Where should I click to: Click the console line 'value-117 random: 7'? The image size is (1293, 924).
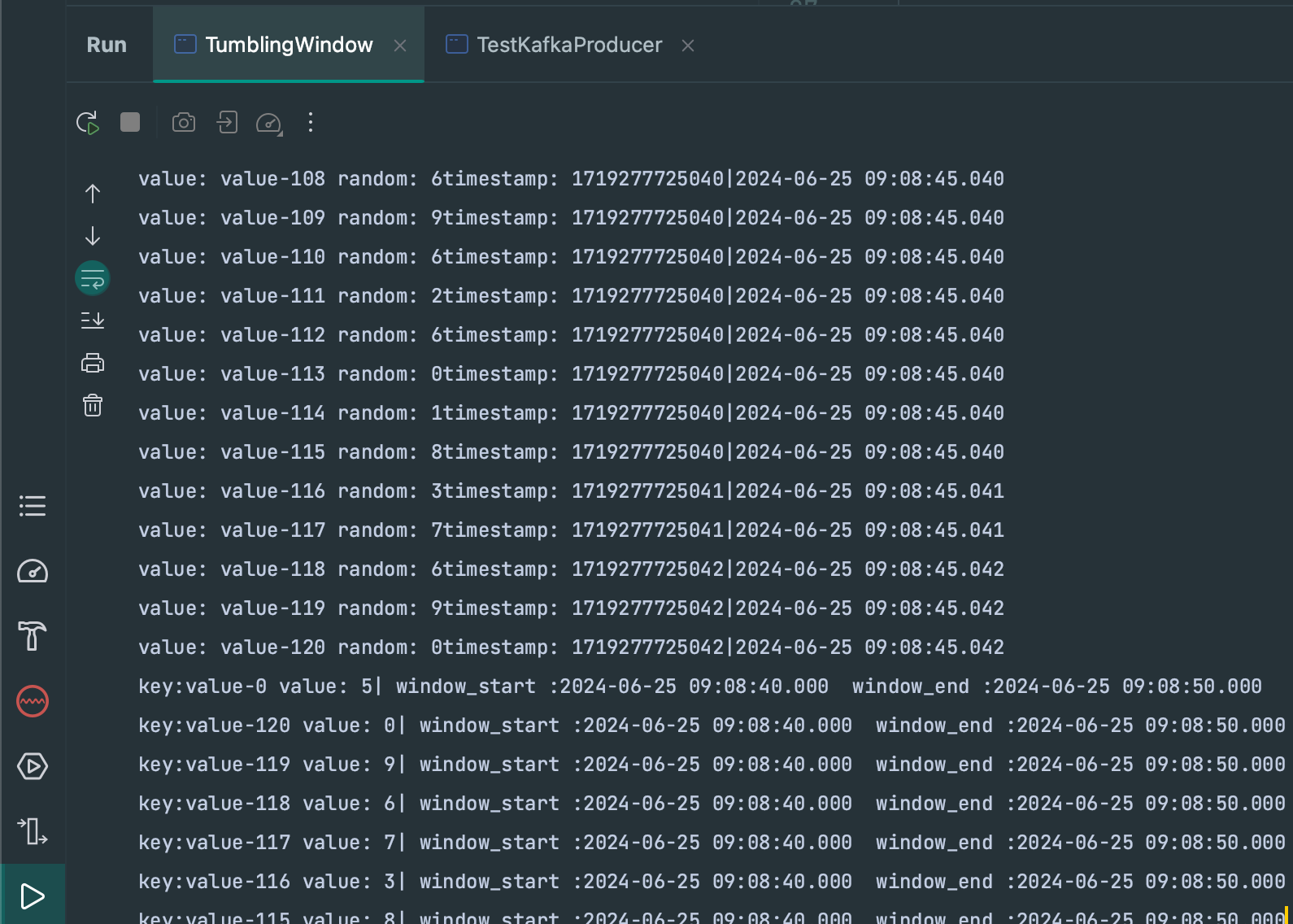(x=571, y=530)
